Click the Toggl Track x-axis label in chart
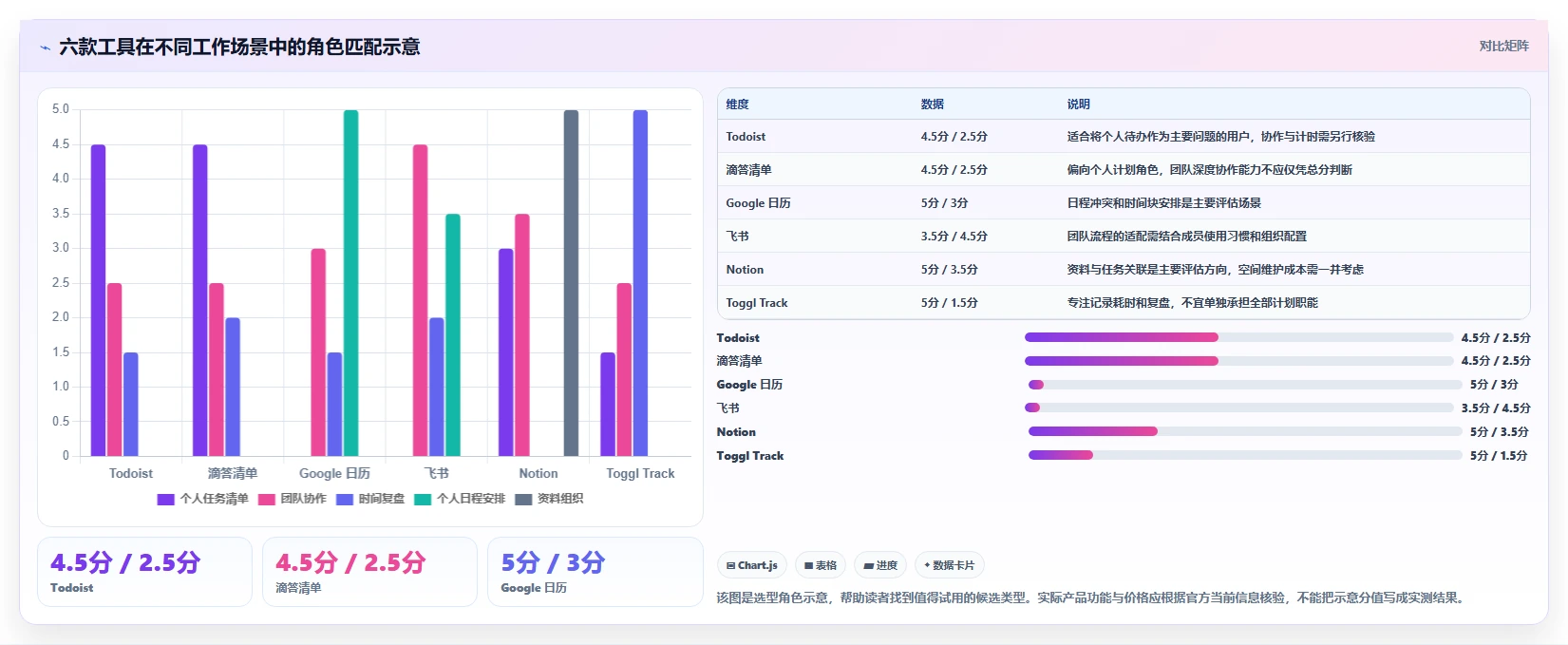 640,473
